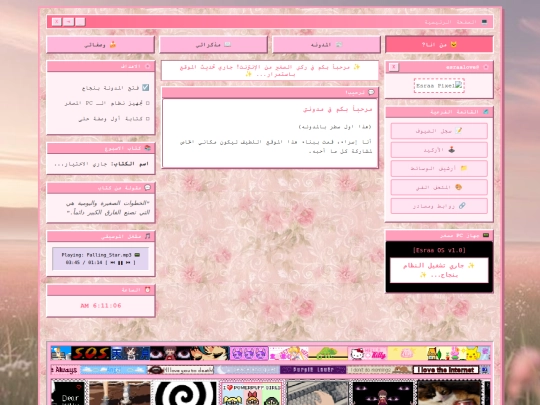540x405 pixels.
Task: Open the 'I ♥ Powerpuff Girls' stamp
Action: pyautogui.click(x=252, y=393)
